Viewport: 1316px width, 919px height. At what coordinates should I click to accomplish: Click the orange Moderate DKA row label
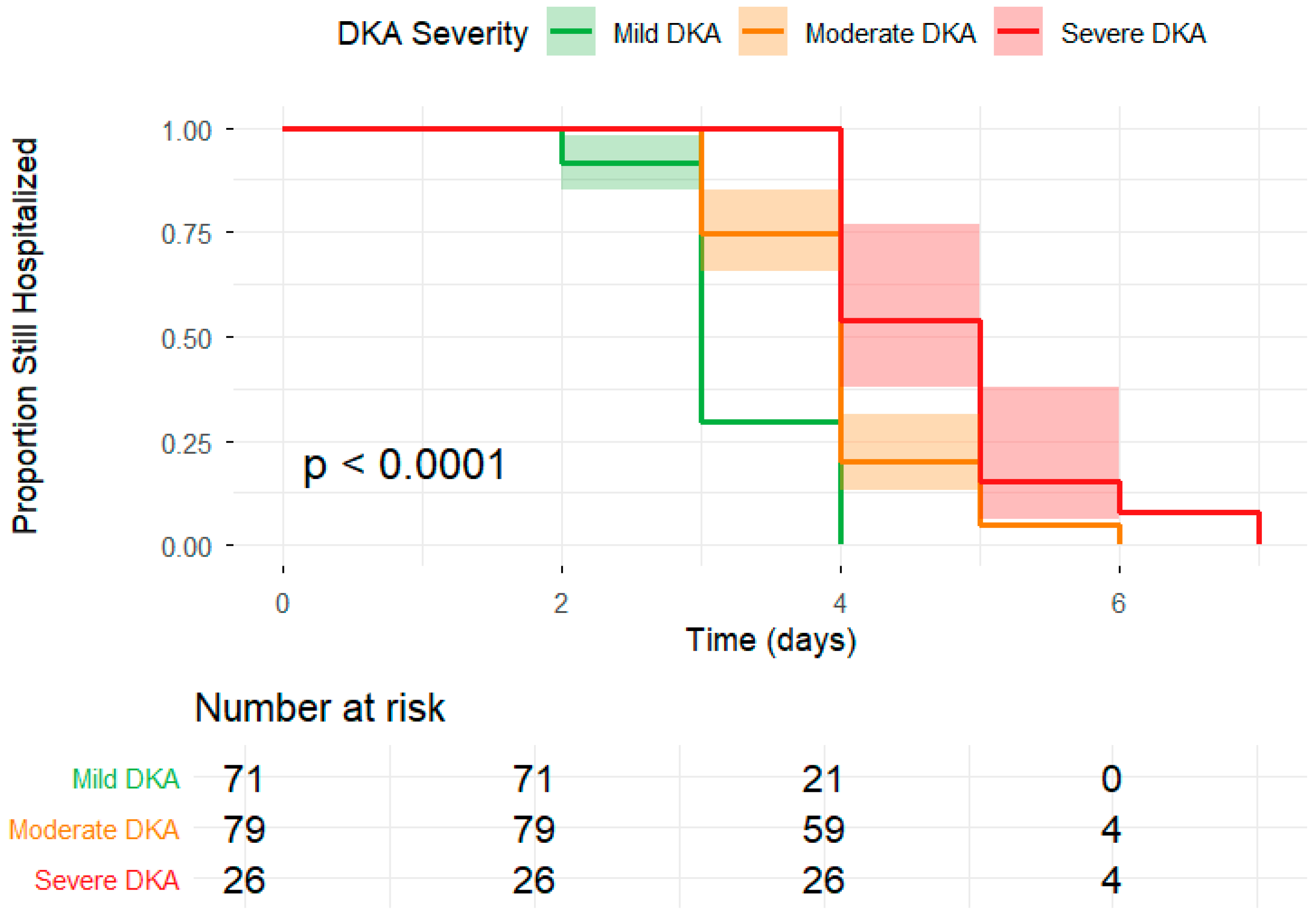pyautogui.click(x=94, y=830)
